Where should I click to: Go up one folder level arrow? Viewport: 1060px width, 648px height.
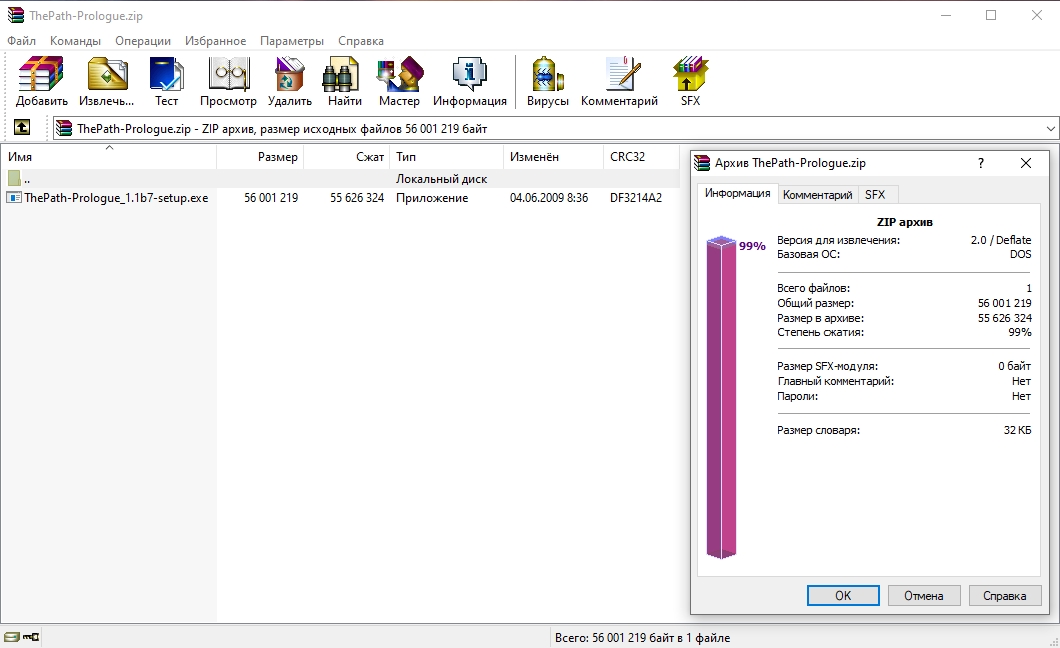(22, 127)
